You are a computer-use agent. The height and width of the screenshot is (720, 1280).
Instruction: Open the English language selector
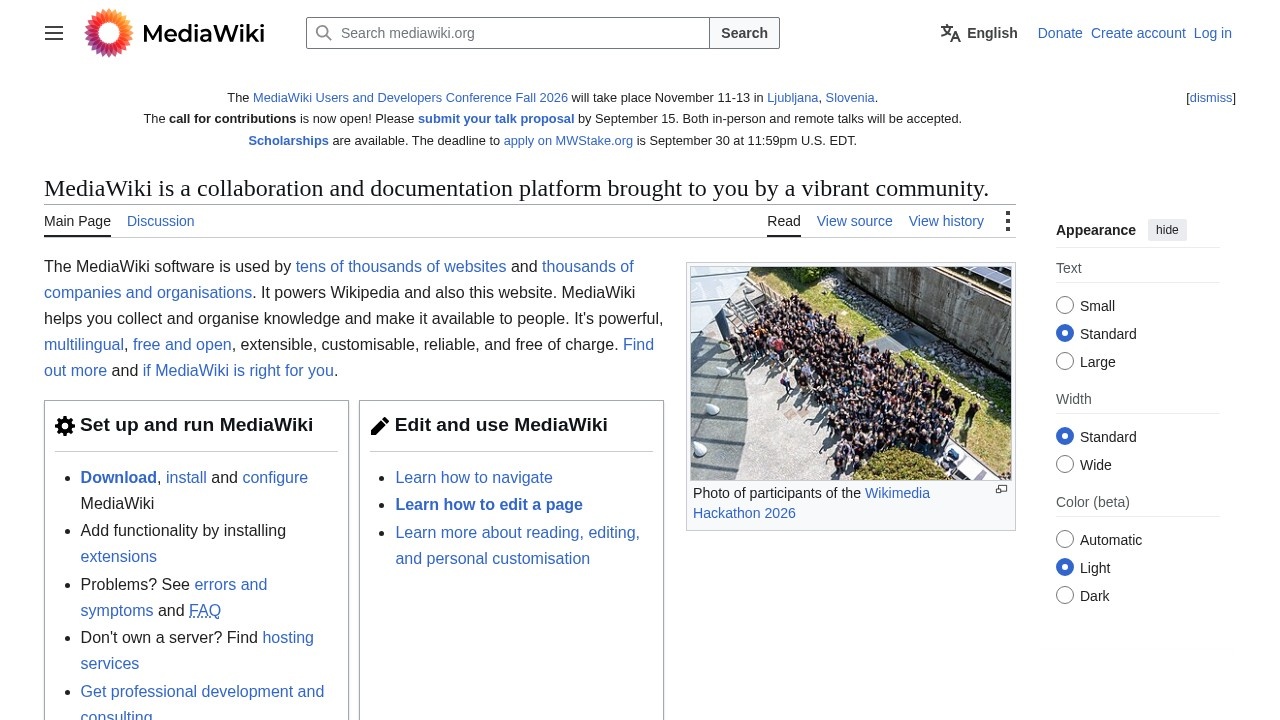(x=979, y=33)
